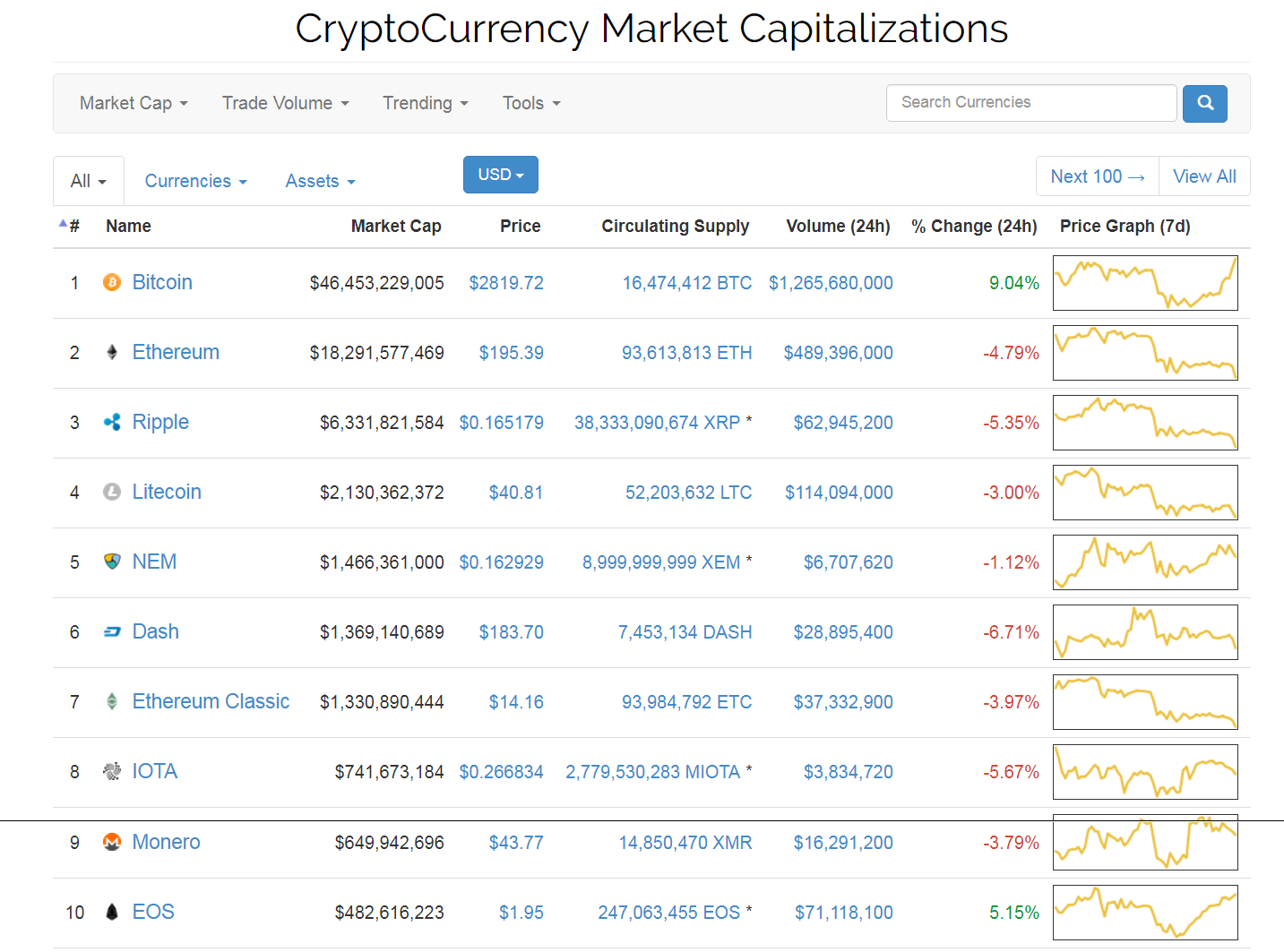Viewport: 1284px width, 952px height.
Task: Open Dash 7d price graph
Action: coord(1145,632)
